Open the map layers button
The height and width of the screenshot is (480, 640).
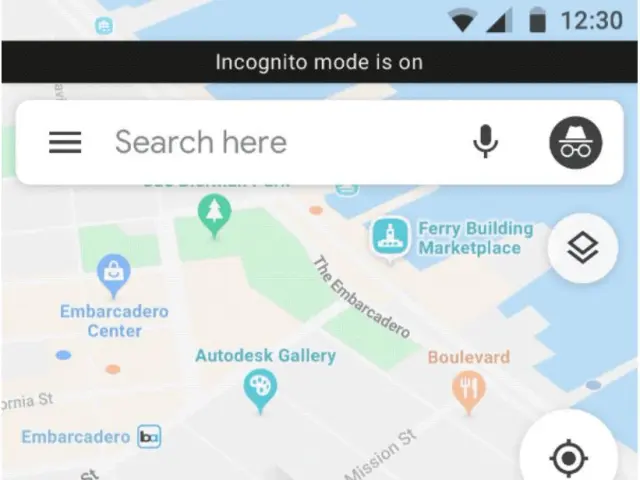(x=582, y=248)
